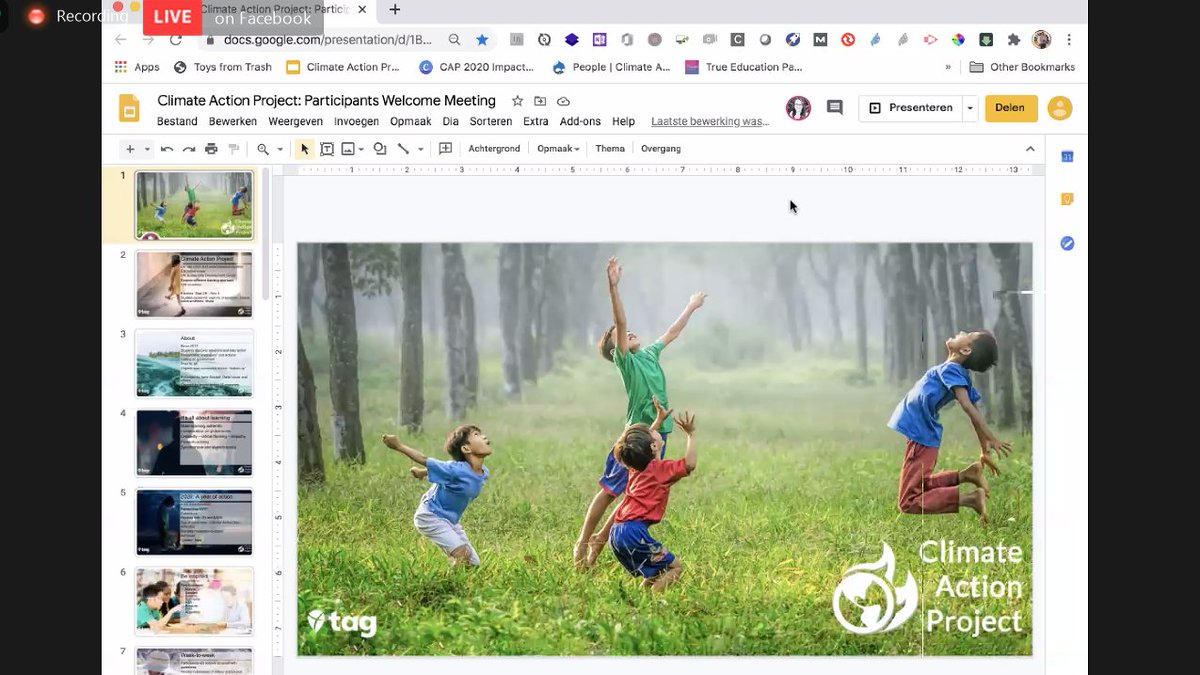Open the Achtergrond settings
Screen dimensions: 1200x675
(494, 148)
